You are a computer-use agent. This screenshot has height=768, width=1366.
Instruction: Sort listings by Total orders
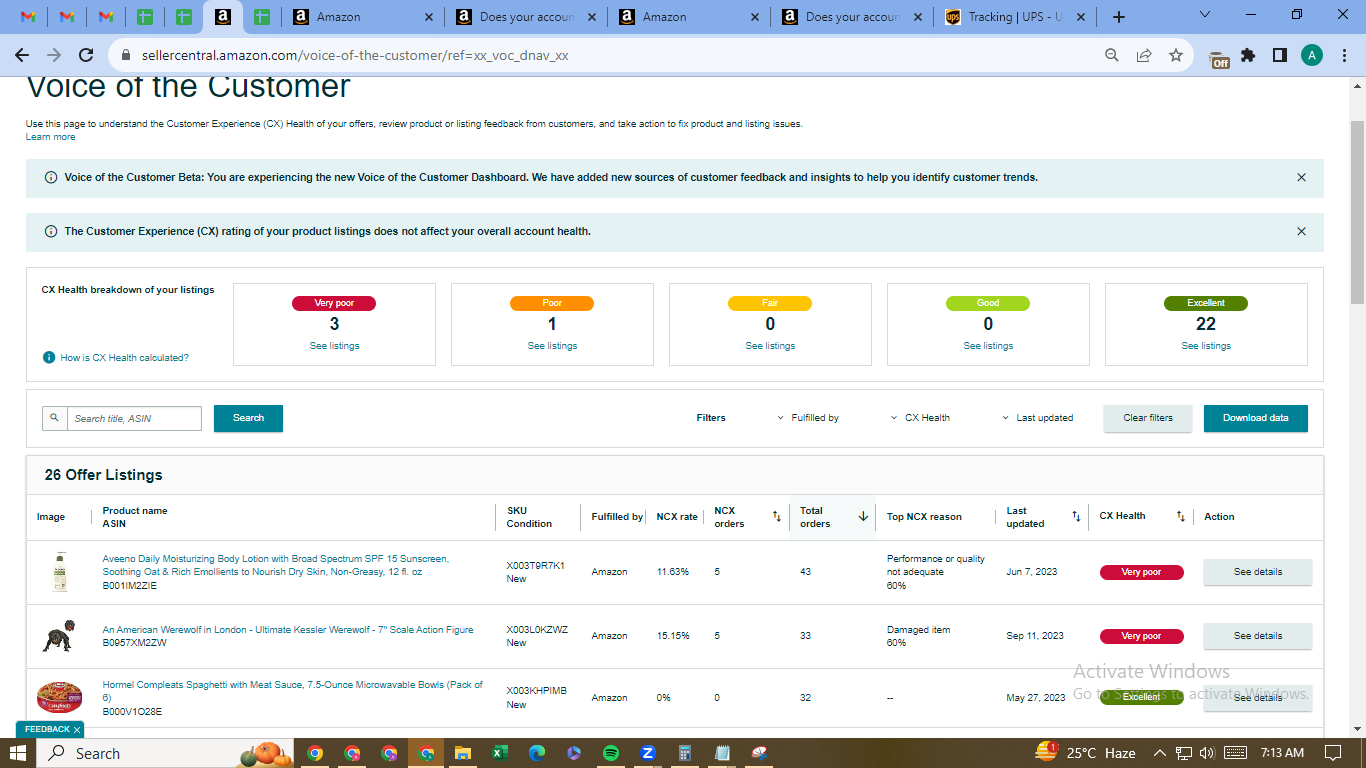click(x=863, y=516)
